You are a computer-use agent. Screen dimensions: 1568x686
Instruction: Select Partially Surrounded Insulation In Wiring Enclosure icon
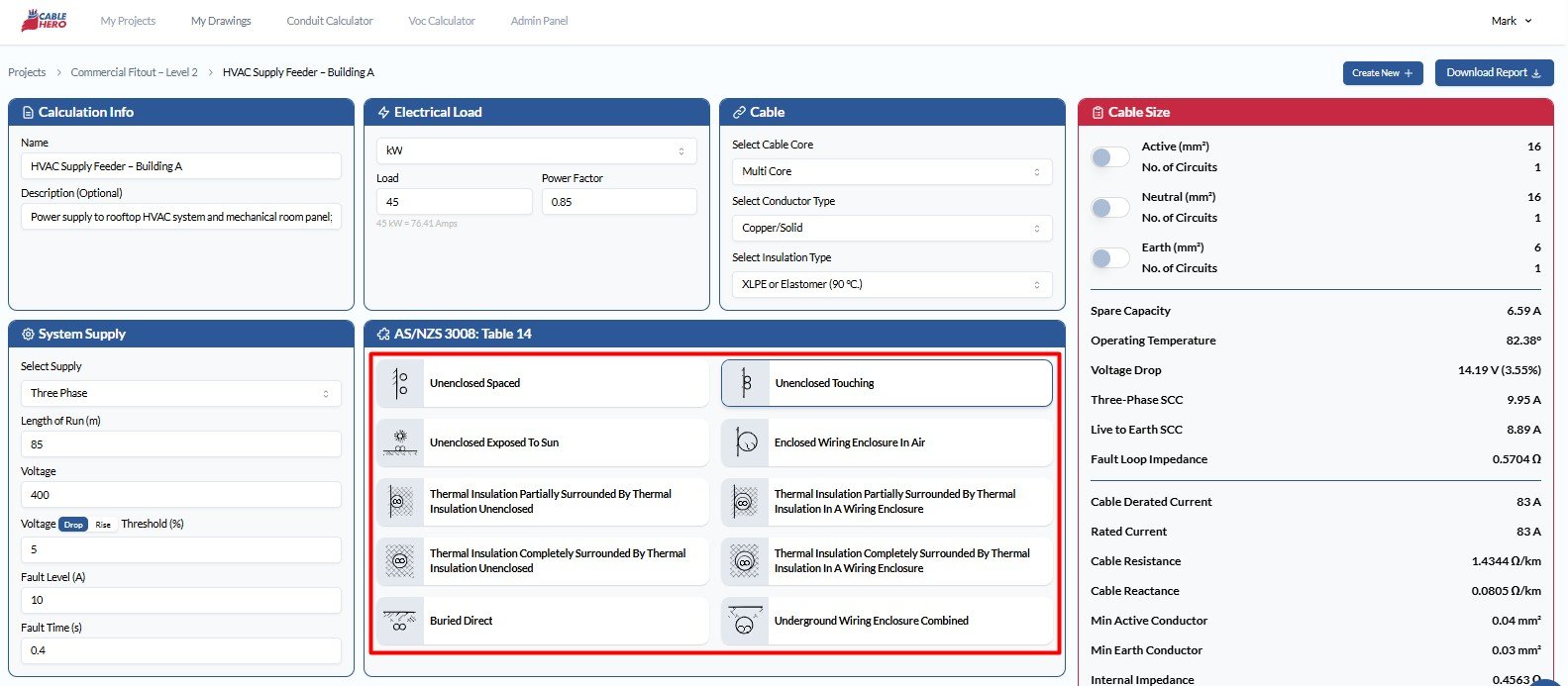click(746, 502)
